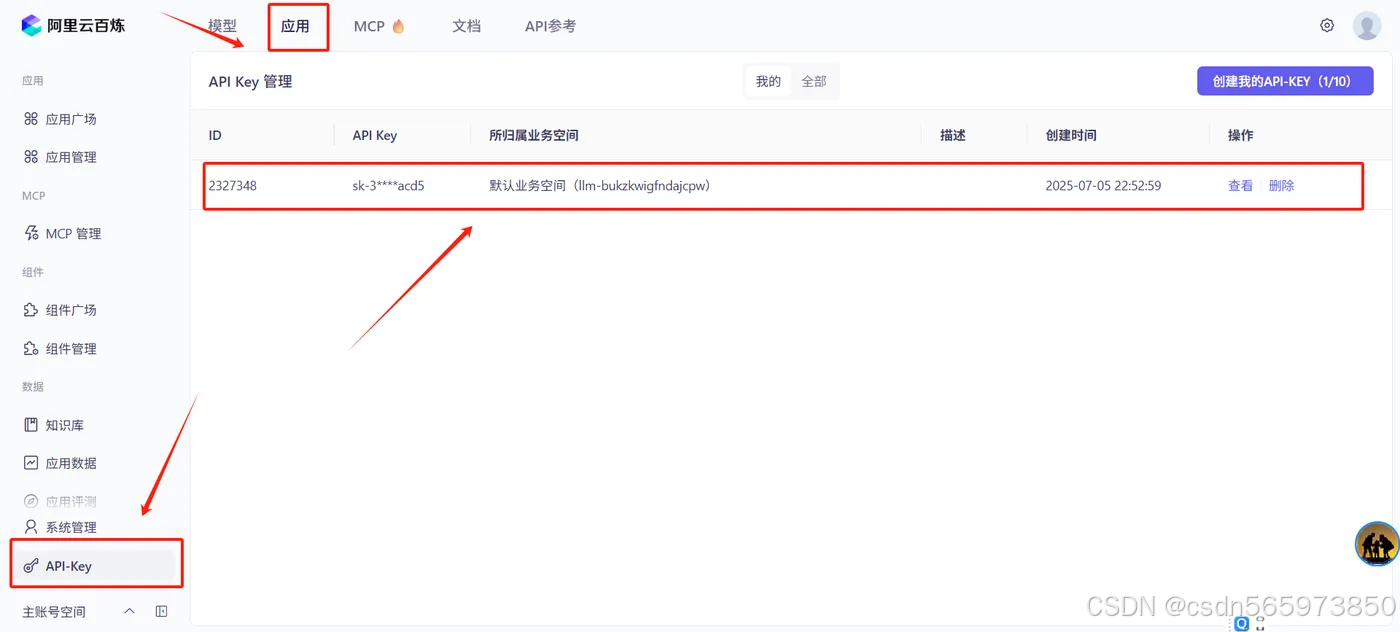Click 主账号空间 label

pyautogui.click(x=54, y=612)
